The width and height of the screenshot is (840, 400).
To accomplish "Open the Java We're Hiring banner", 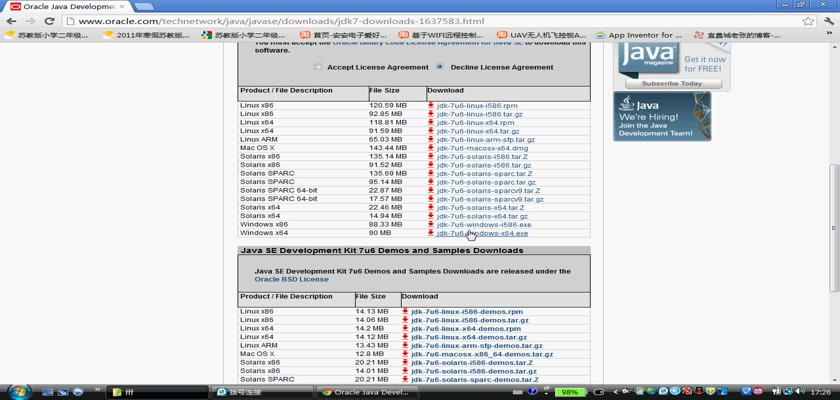I will 662,116.
